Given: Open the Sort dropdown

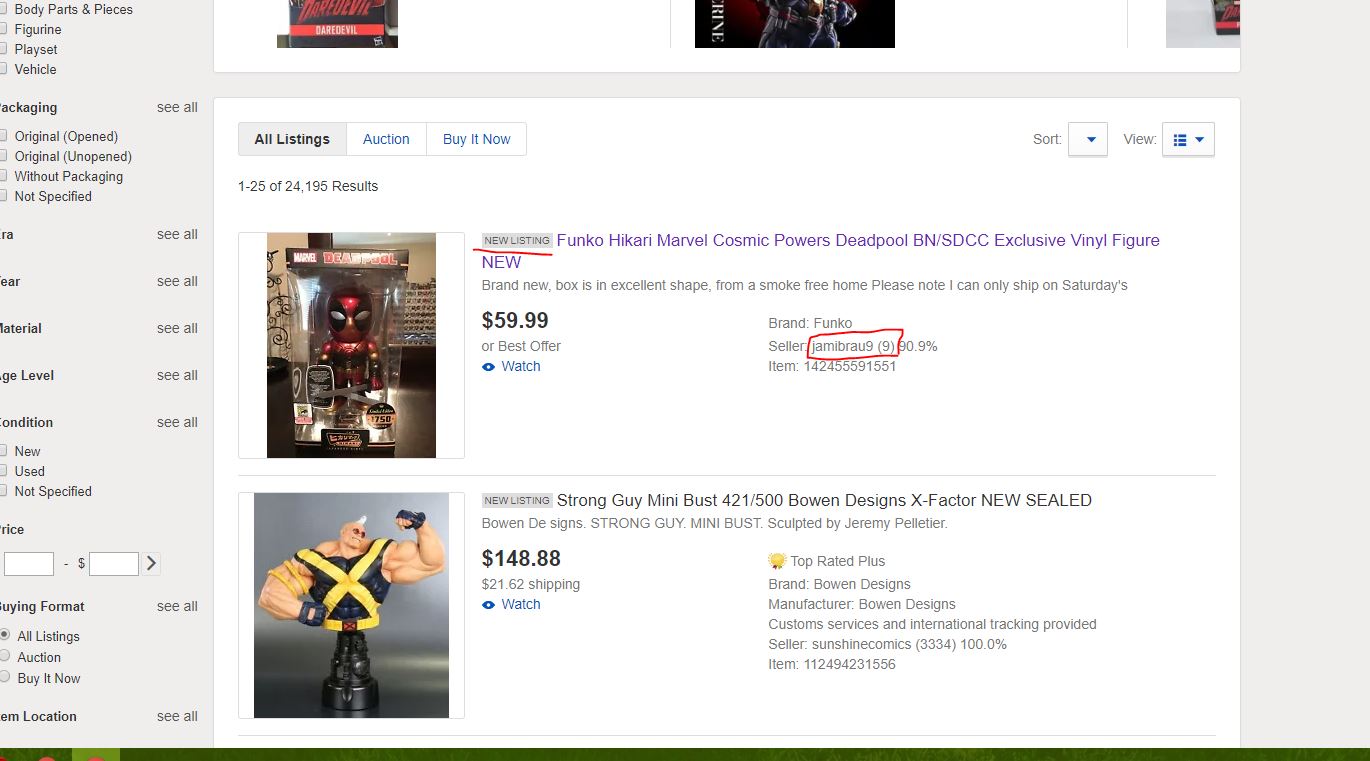Looking at the screenshot, I should (1087, 139).
